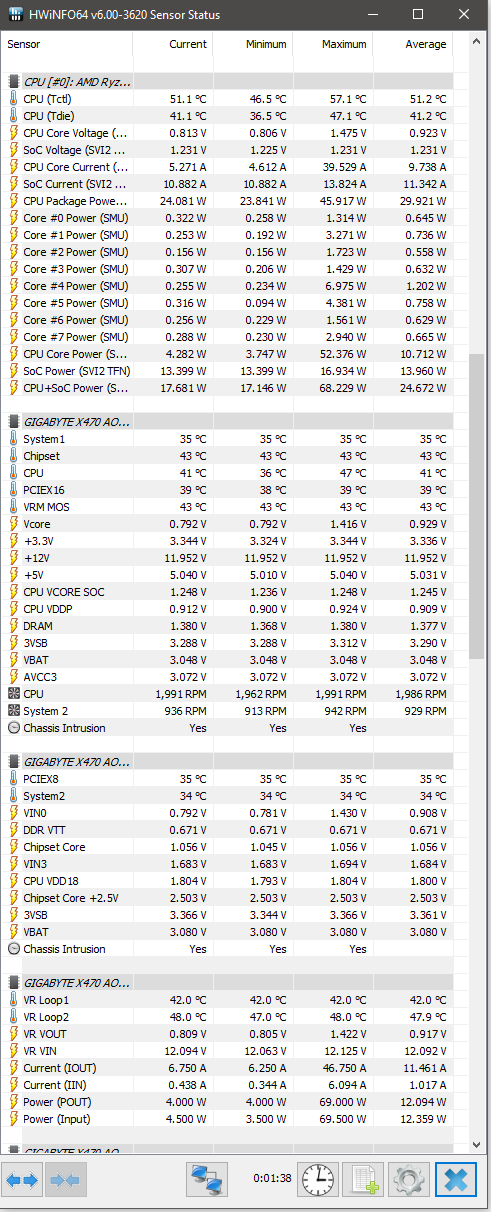This screenshot has height=1212, width=491.
Task: Select the System1 temperature row
Action: click(227, 439)
